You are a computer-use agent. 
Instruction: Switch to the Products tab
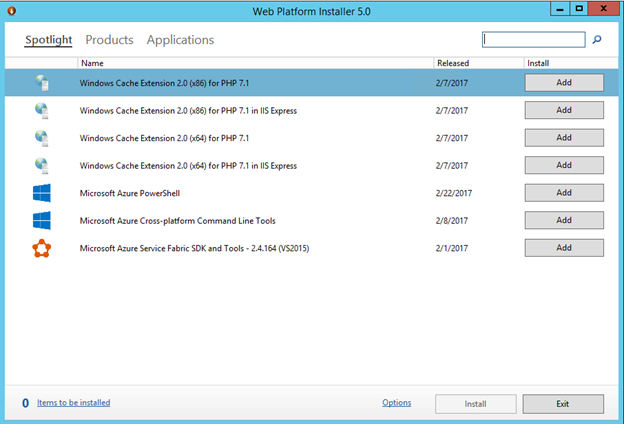[x=109, y=40]
